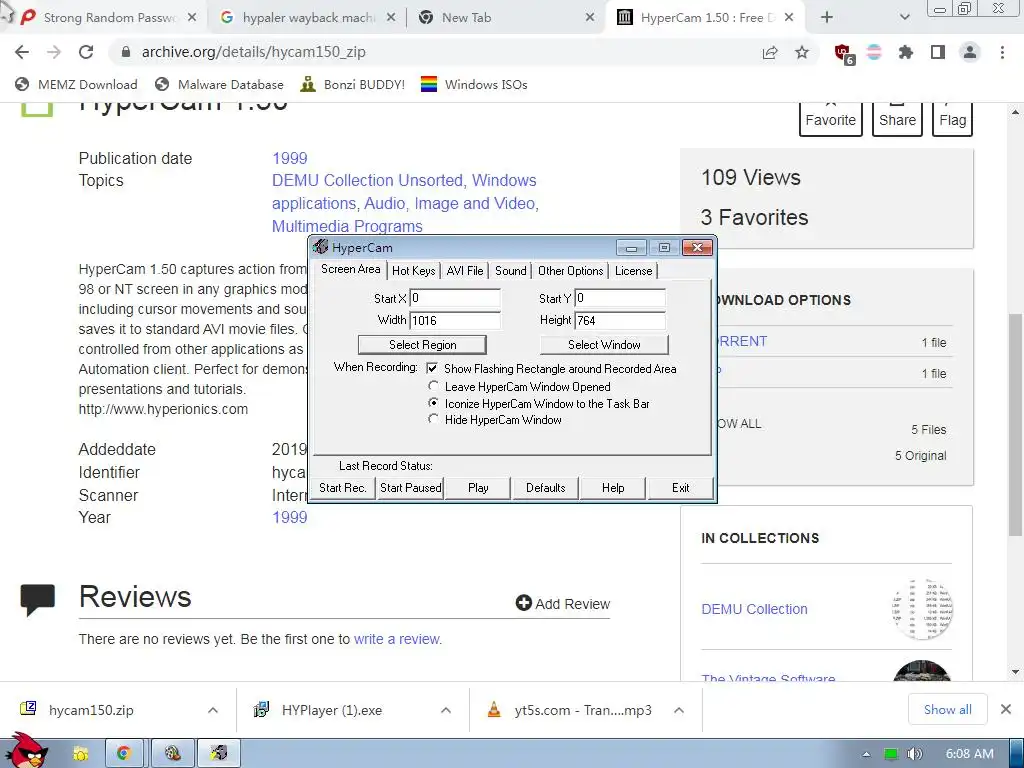The height and width of the screenshot is (768, 1024).
Task: Click the Chrome taskbar icon
Action: click(x=125, y=754)
